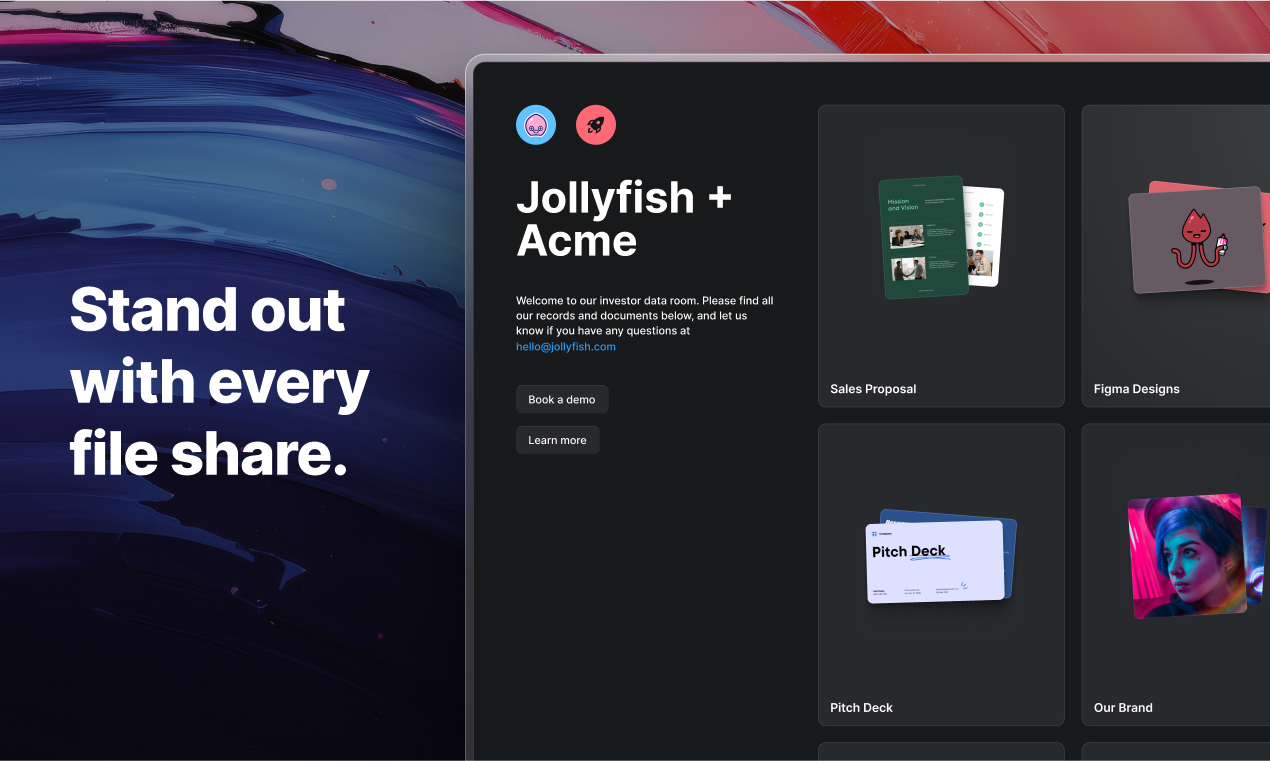Select the Our Brand card label
The height and width of the screenshot is (761, 1270).
tap(1123, 708)
